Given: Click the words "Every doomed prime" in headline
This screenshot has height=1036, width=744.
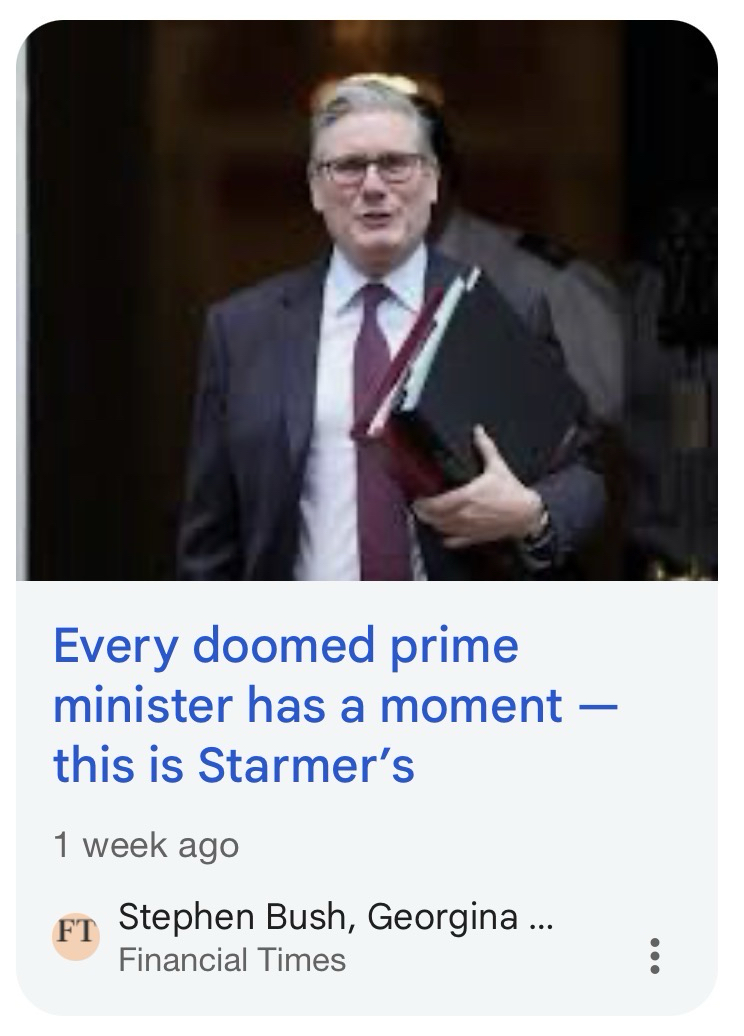Looking at the screenshot, I should [285, 646].
